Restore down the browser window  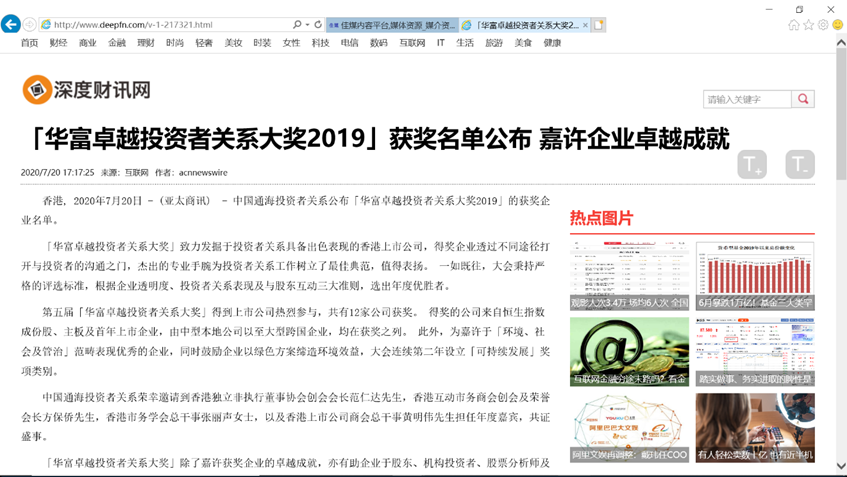click(x=799, y=9)
